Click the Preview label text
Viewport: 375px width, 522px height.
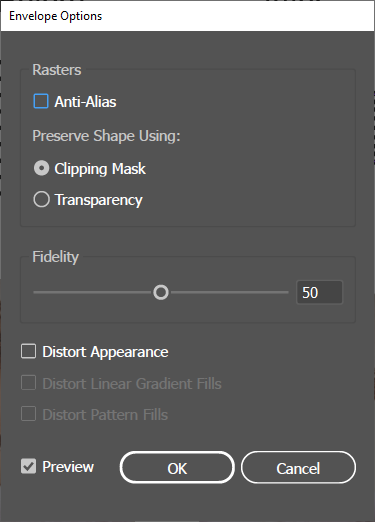68,467
